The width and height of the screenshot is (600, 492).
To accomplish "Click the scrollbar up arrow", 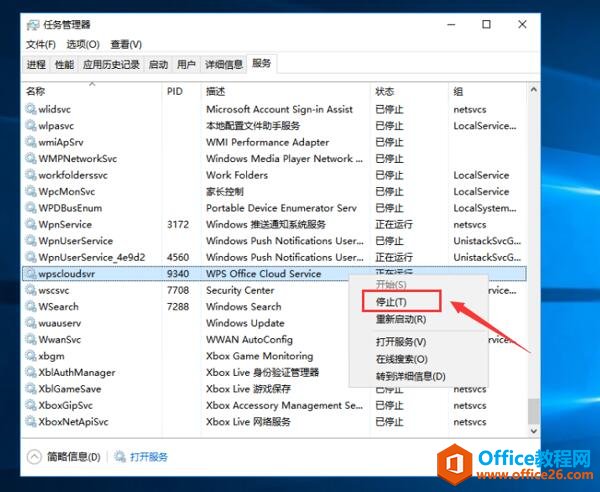I will pos(534,90).
